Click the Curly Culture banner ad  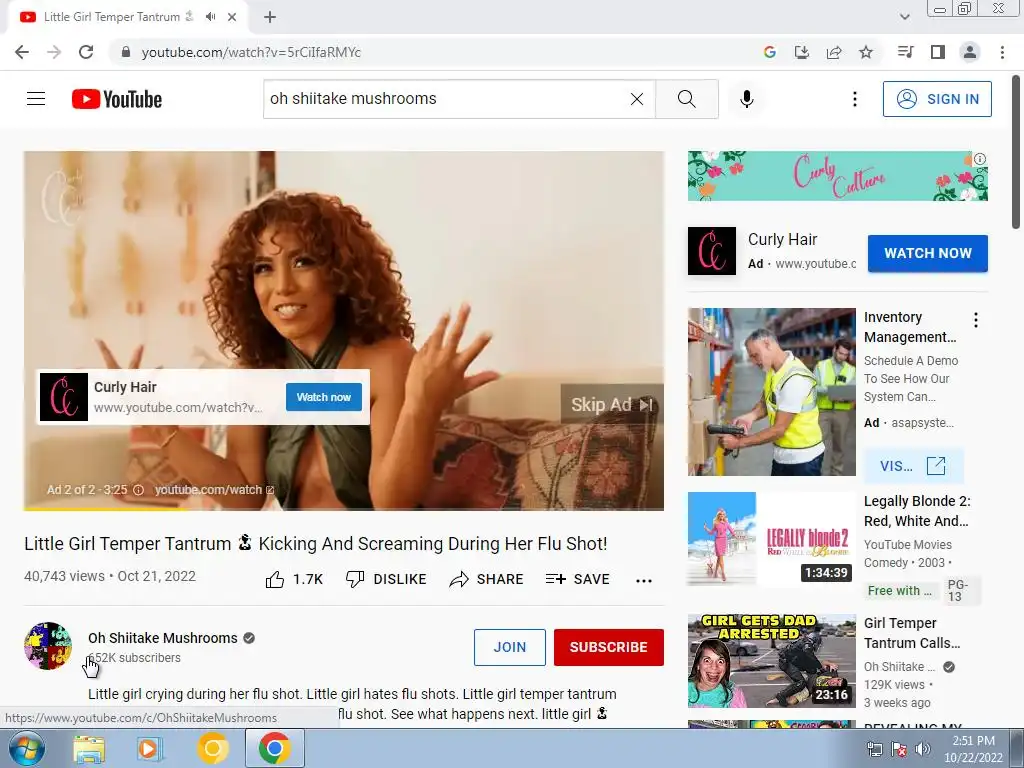[x=837, y=176]
